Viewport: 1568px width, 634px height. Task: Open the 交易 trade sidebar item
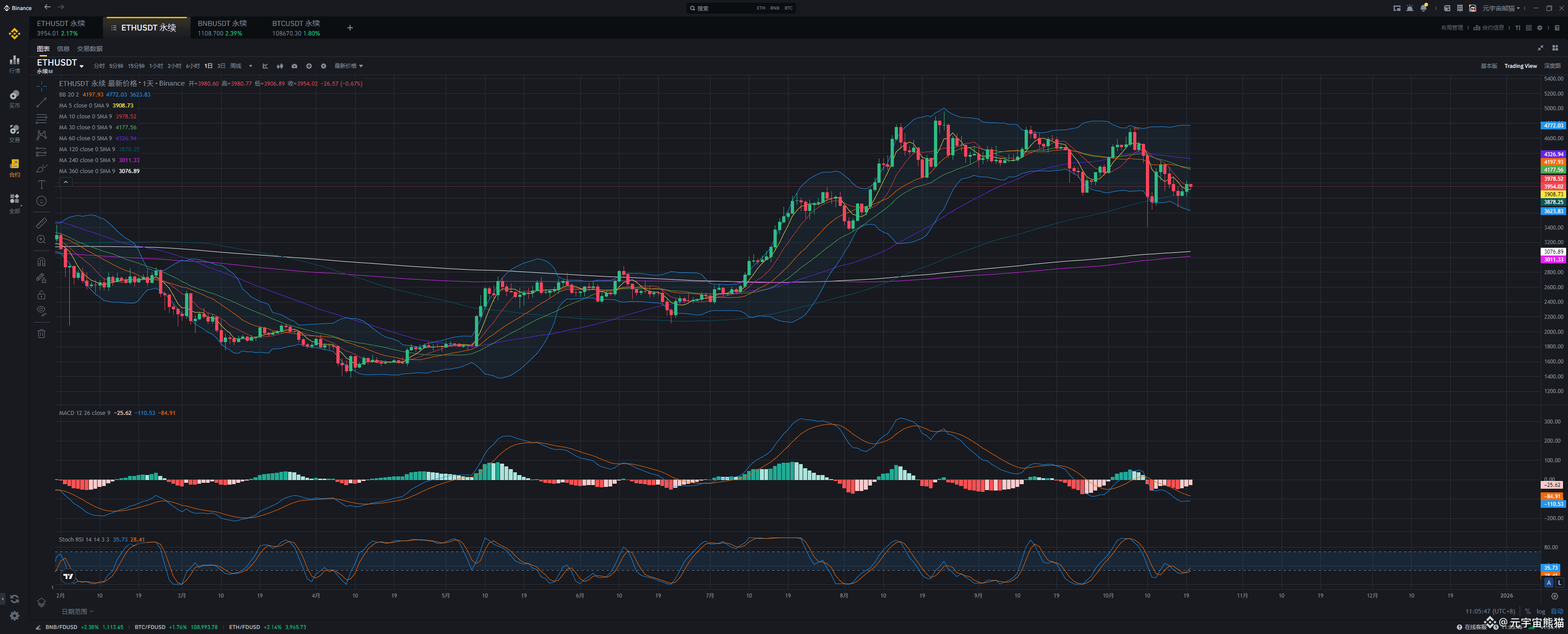click(x=15, y=133)
